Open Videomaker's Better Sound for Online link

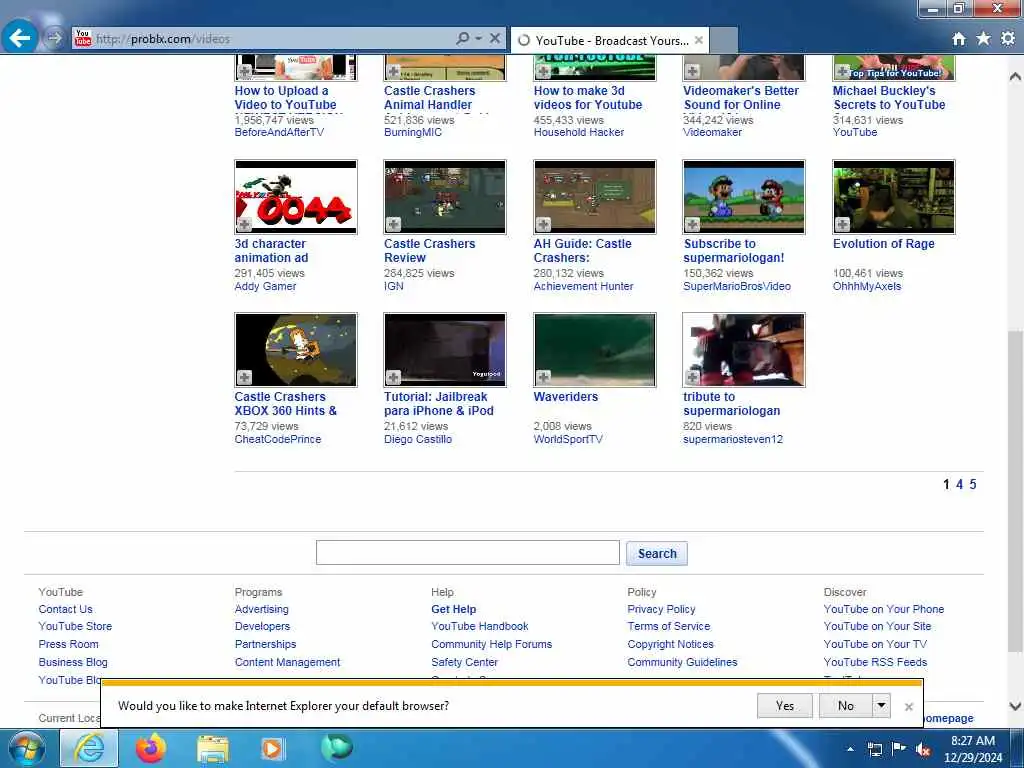[x=741, y=97]
